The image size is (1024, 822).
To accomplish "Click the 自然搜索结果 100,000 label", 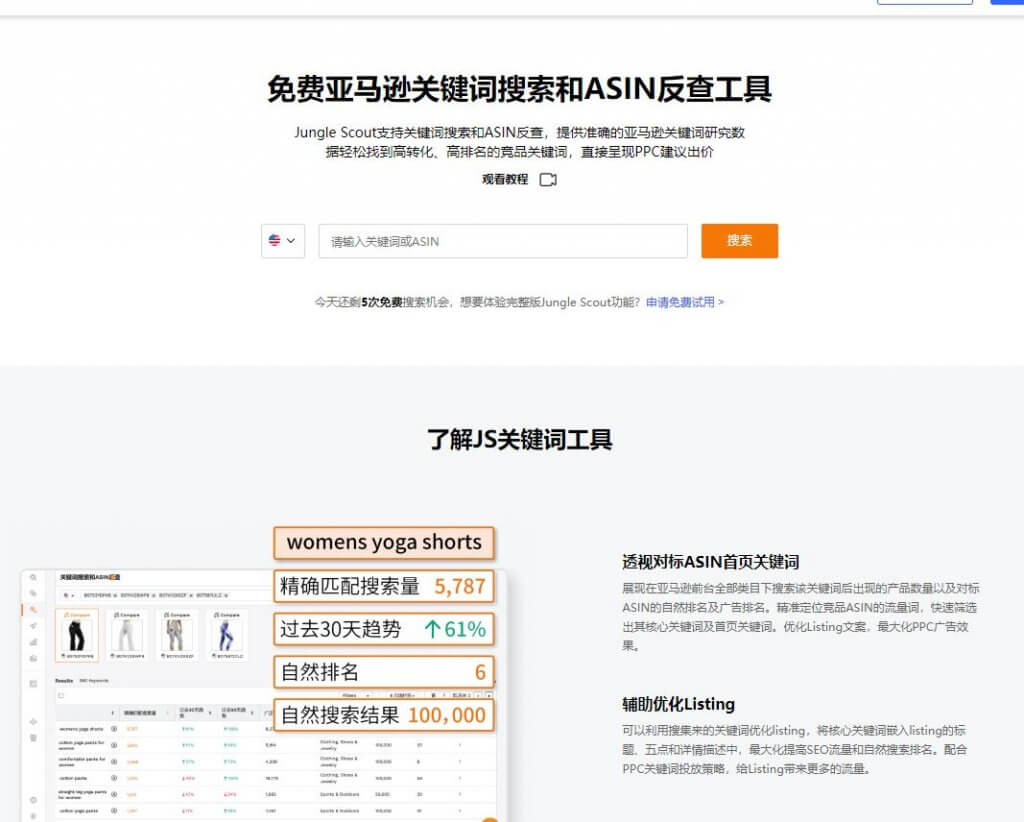I will [x=384, y=715].
